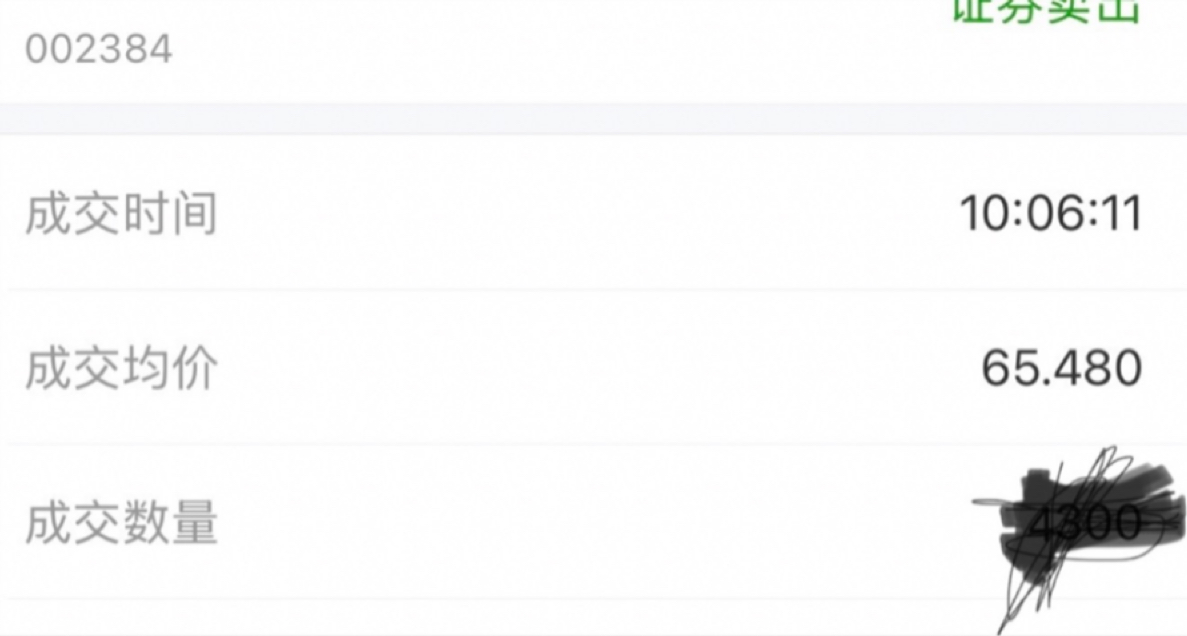
Task: Click the divider line below 成交时间 row
Action: point(594,289)
